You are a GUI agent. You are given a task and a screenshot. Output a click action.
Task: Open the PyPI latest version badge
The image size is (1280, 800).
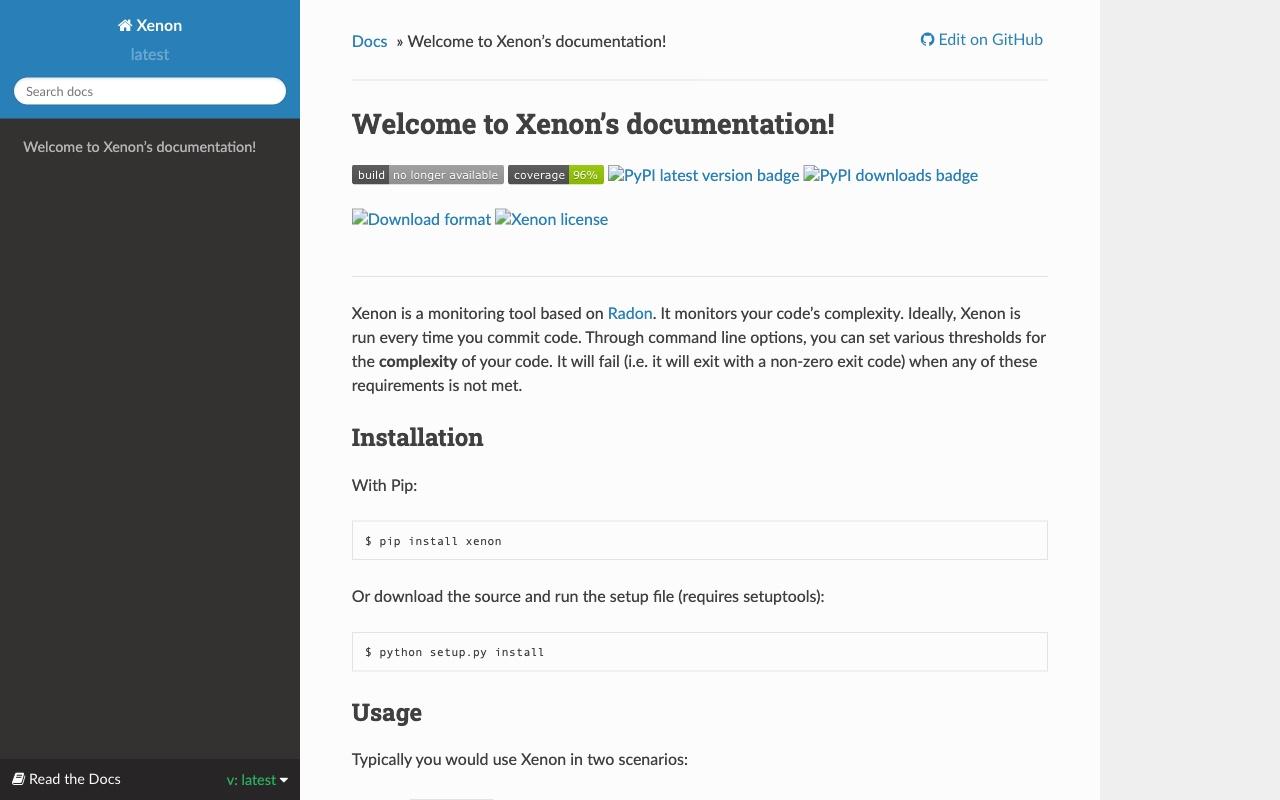point(704,175)
